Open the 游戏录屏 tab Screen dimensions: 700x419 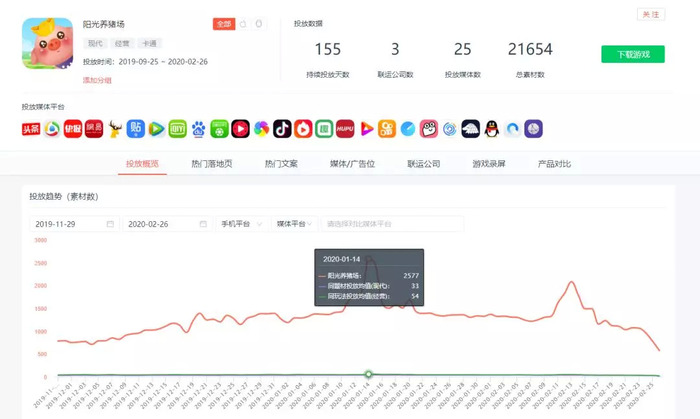tap(489, 164)
